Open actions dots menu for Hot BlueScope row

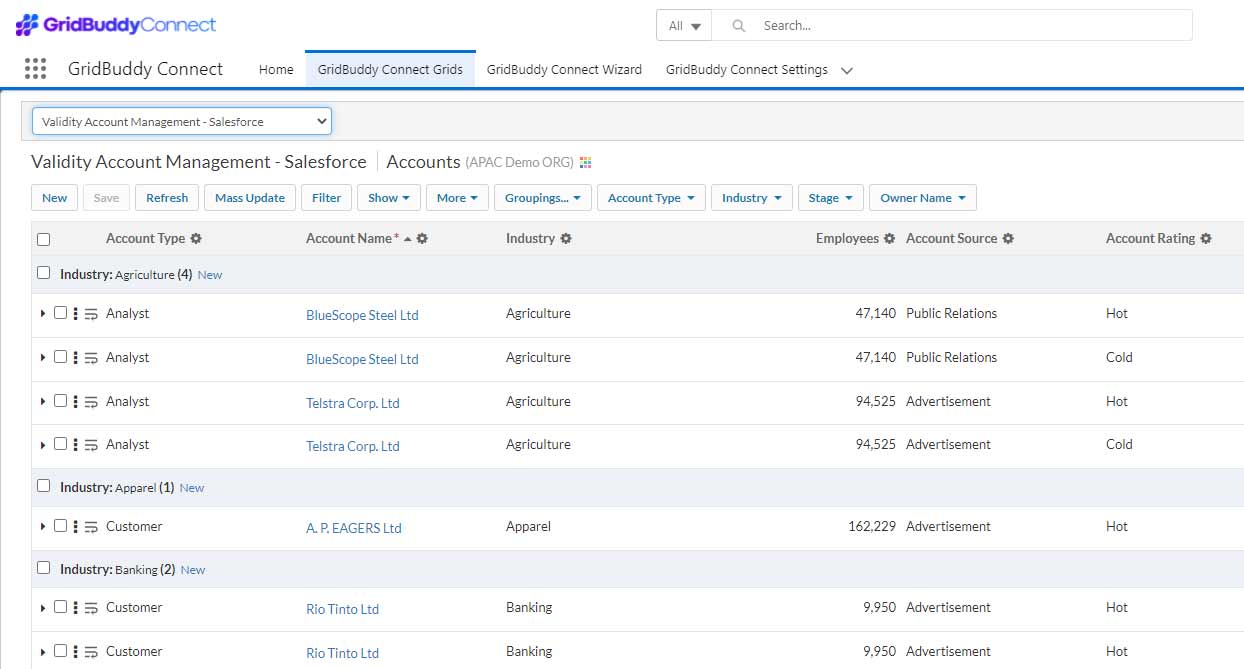(x=76, y=314)
